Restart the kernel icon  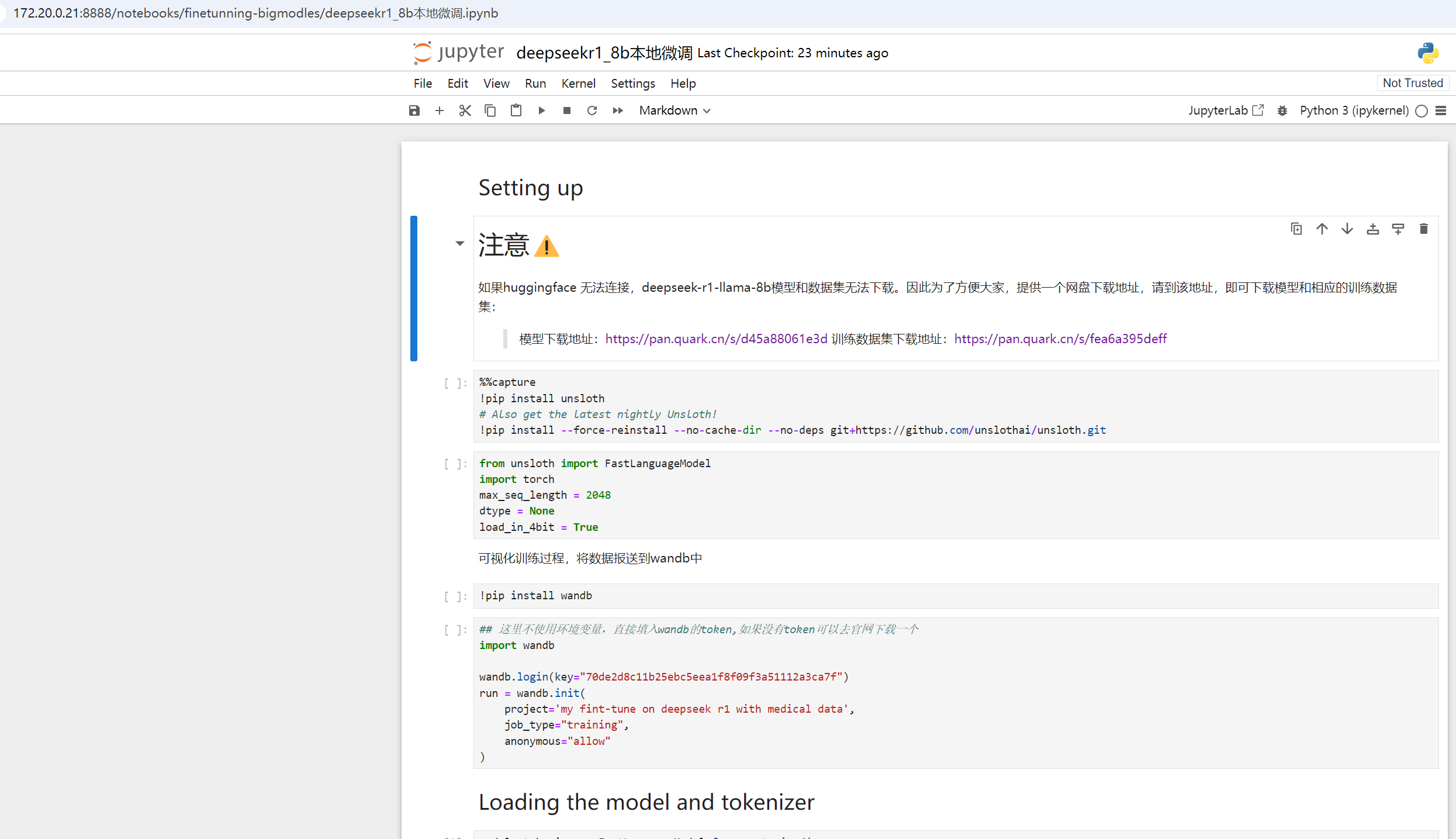click(592, 111)
